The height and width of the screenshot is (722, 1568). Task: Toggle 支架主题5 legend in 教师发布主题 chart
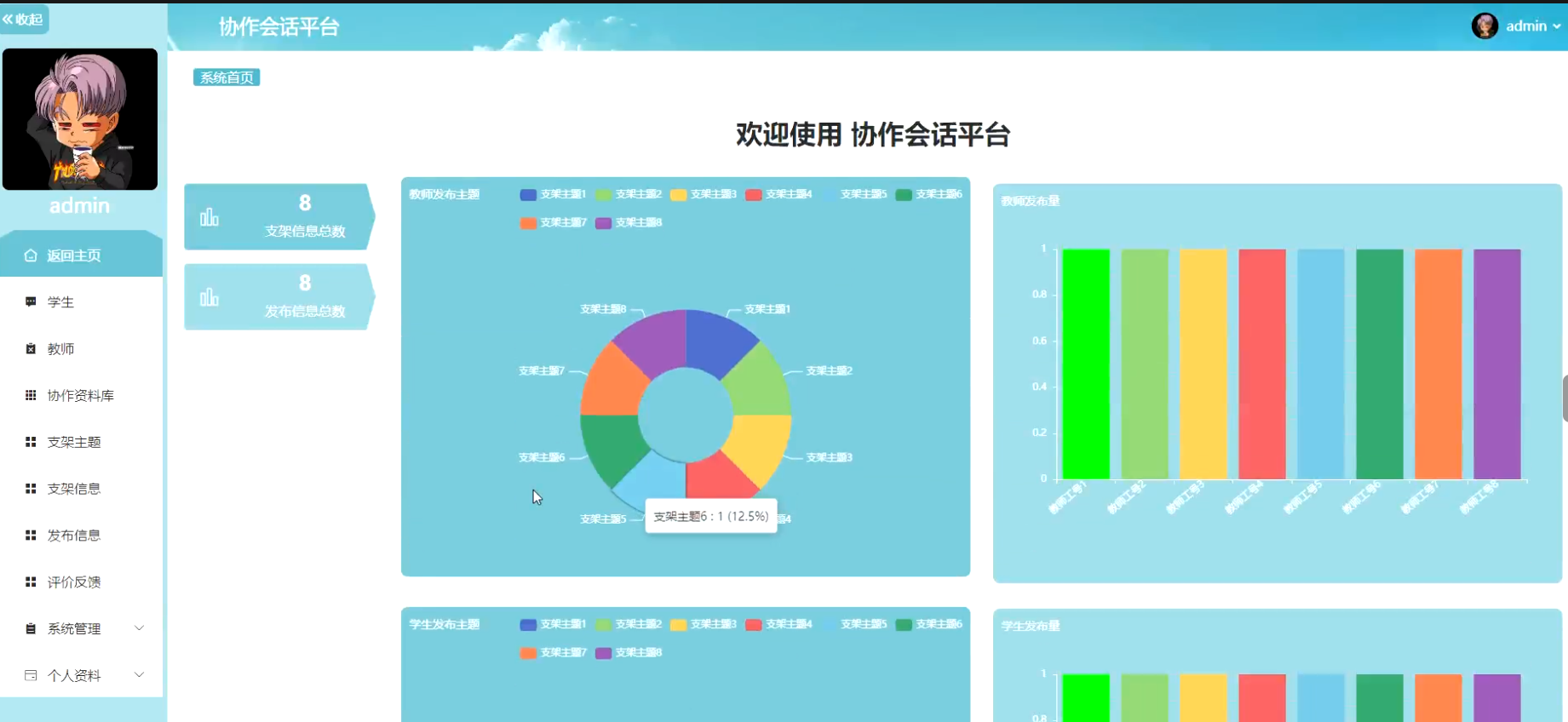point(853,194)
